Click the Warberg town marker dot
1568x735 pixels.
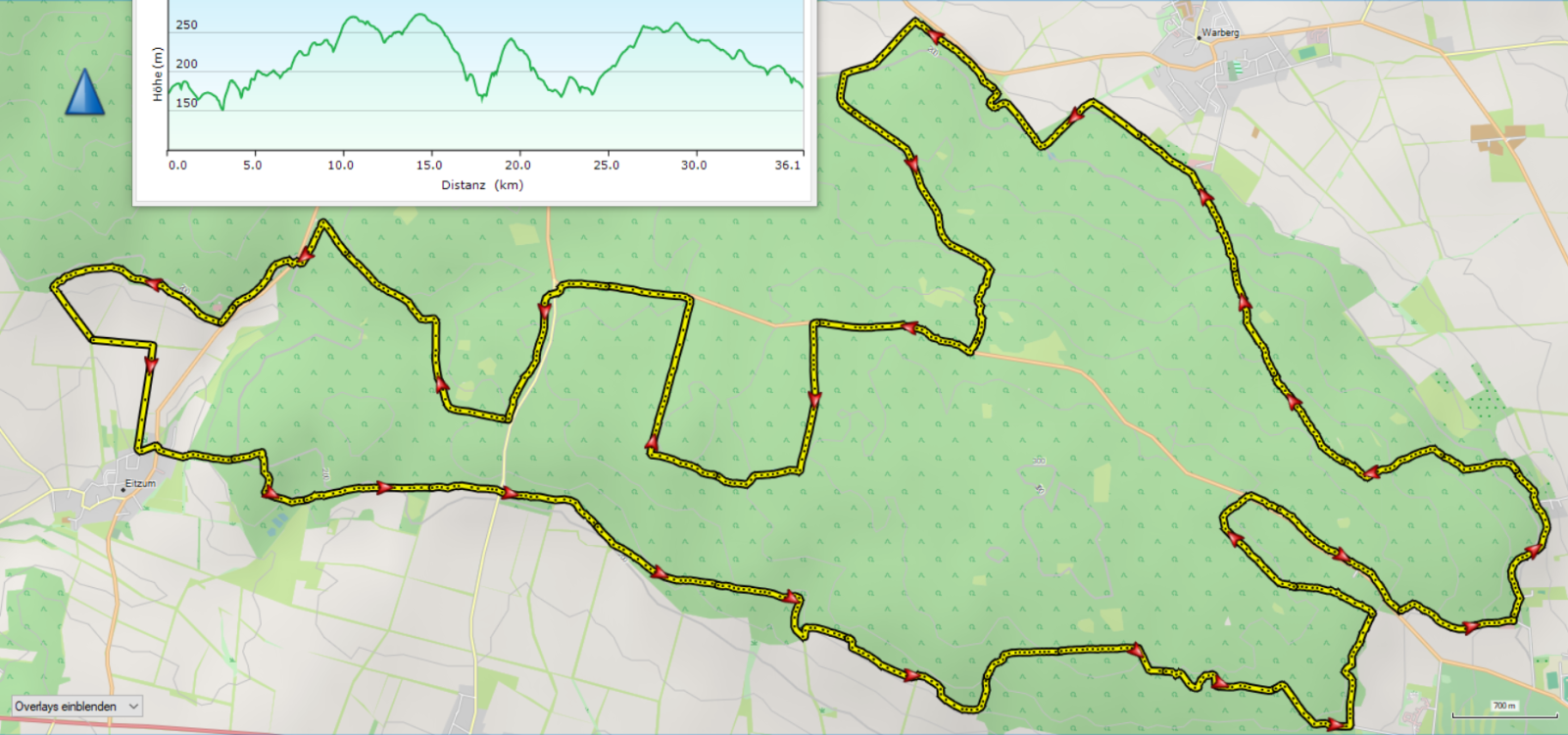click(1199, 39)
